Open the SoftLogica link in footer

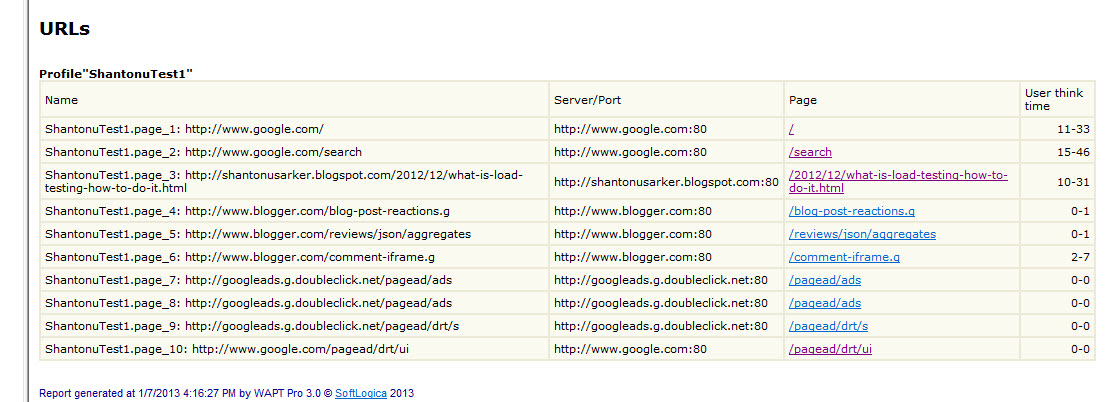(361, 394)
